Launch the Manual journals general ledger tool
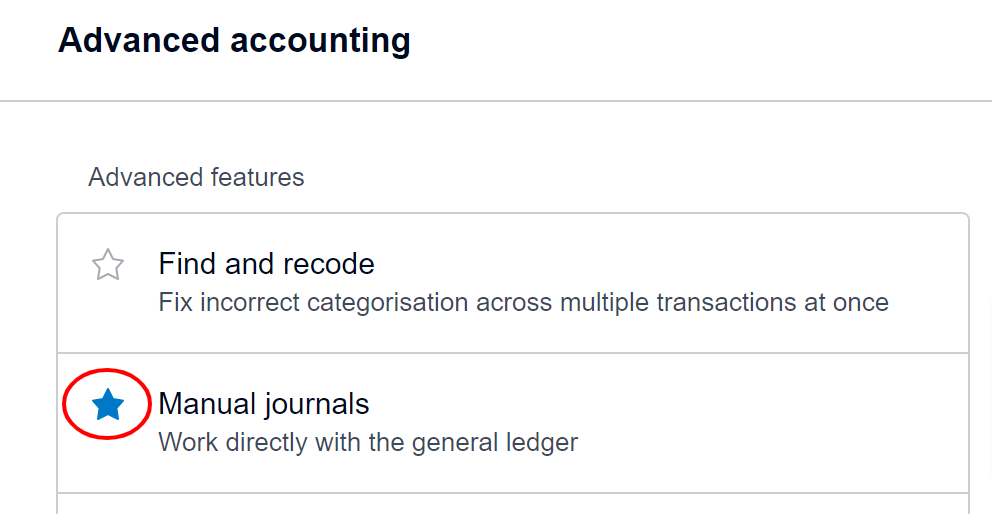The width and height of the screenshot is (992, 514). tap(264, 404)
